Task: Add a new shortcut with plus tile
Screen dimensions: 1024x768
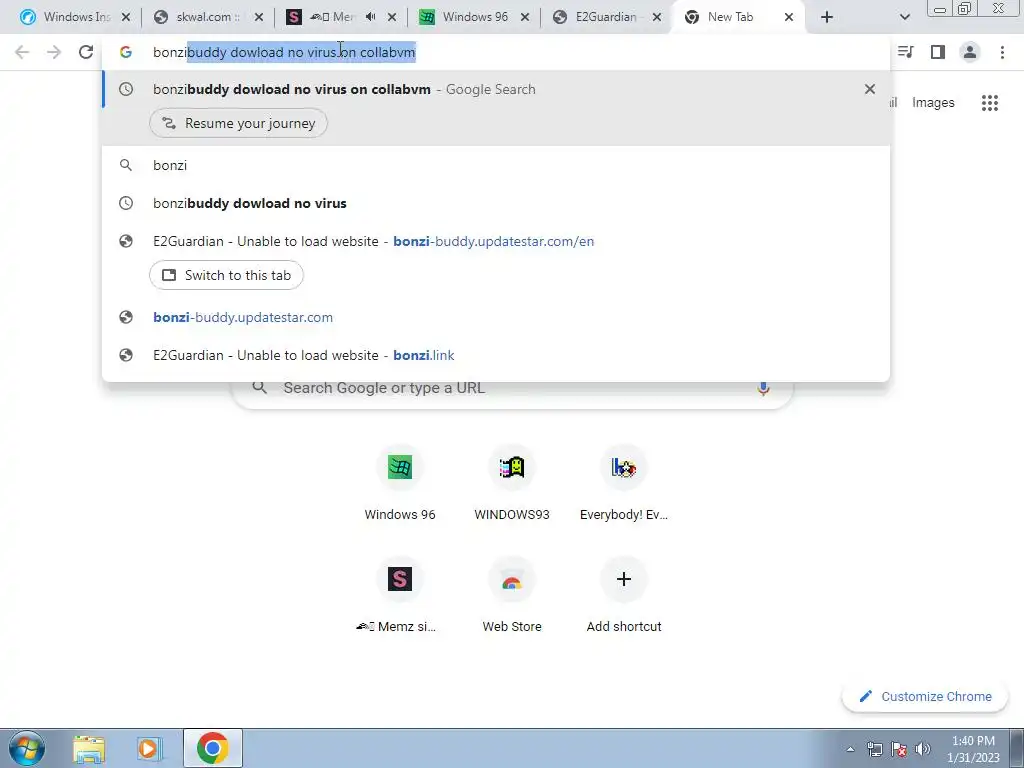Action: tap(624, 596)
